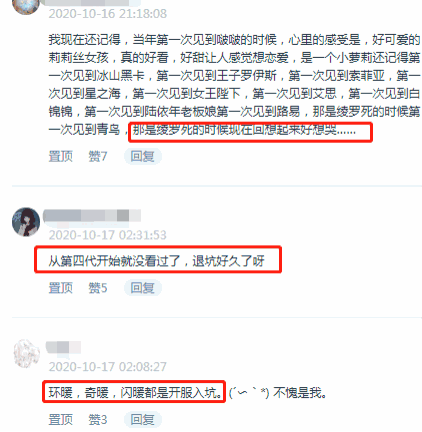Click the timestamp 2020-10-17 02:31:53
Viewport: 422px width, 432px height.
click(107, 235)
